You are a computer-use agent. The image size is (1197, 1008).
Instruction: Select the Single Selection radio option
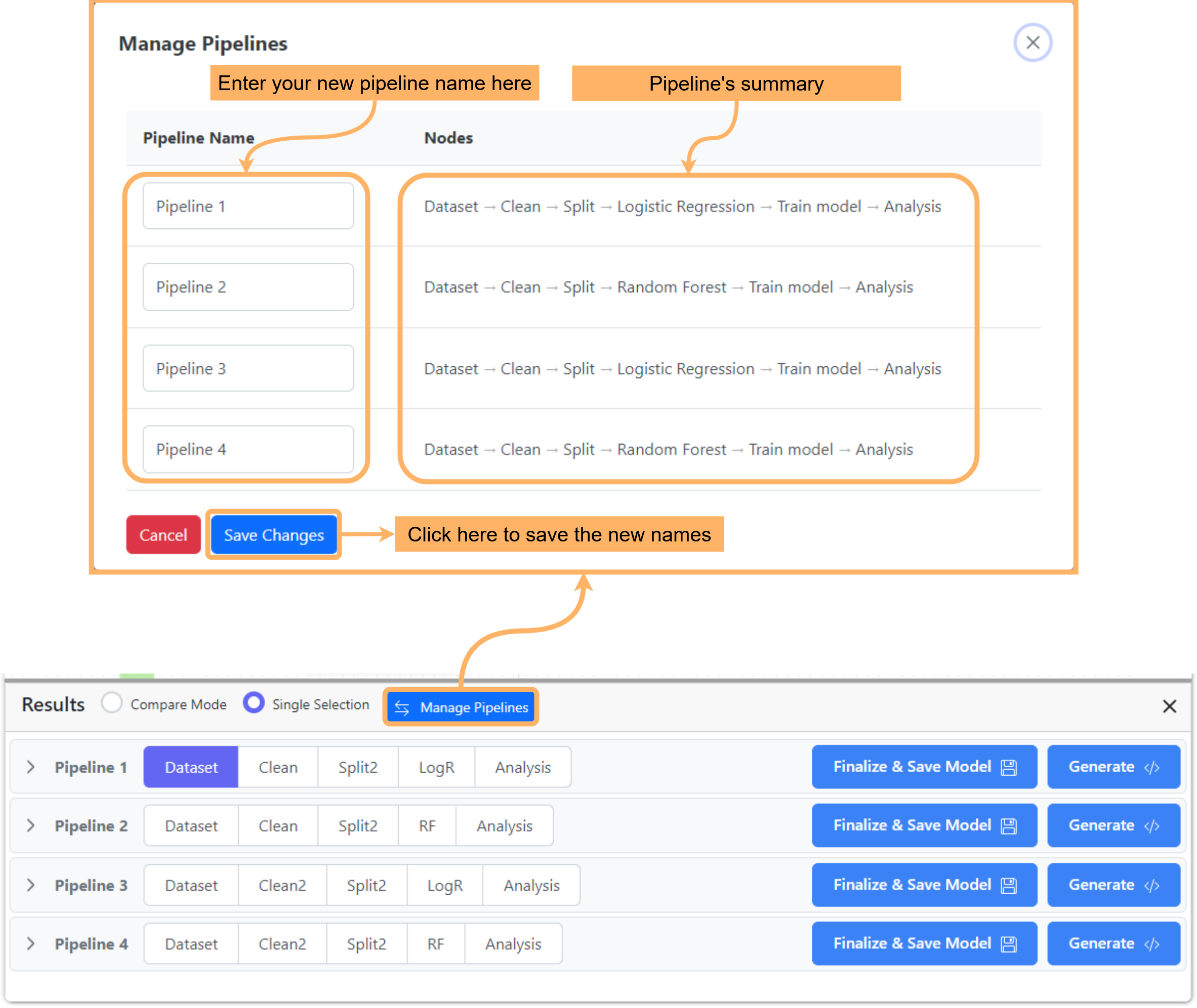254,703
